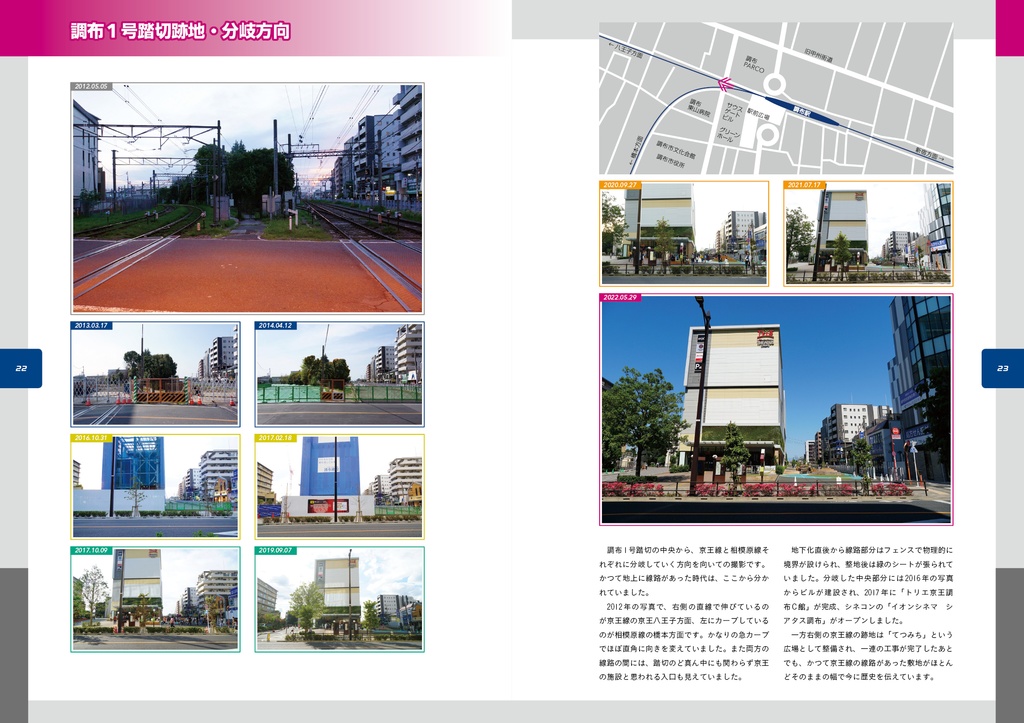The height and width of the screenshot is (723, 1024).
Task: Select the pink branching arrows on the map
Action: click(727, 83)
